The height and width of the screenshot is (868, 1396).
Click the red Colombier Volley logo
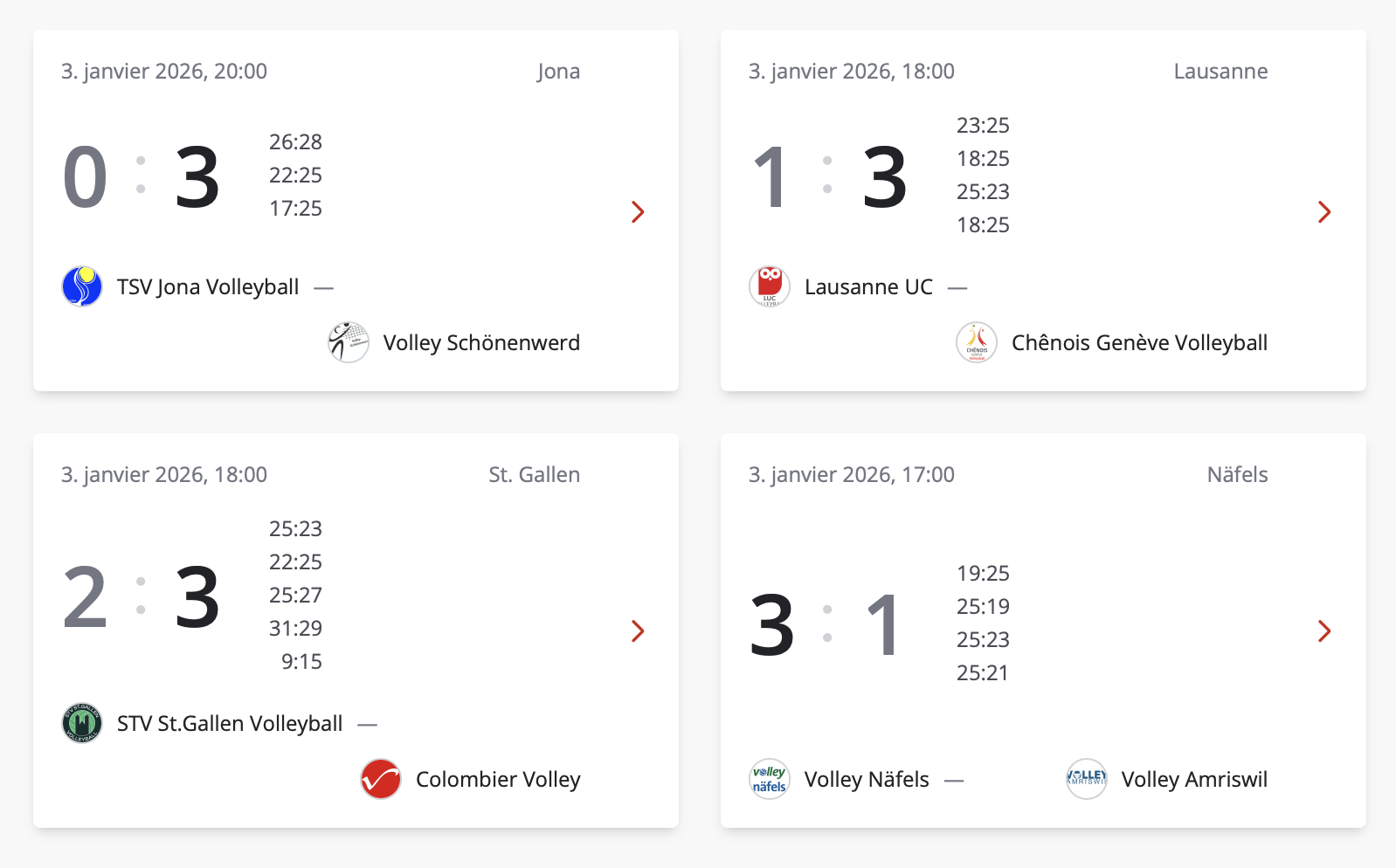[381, 779]
